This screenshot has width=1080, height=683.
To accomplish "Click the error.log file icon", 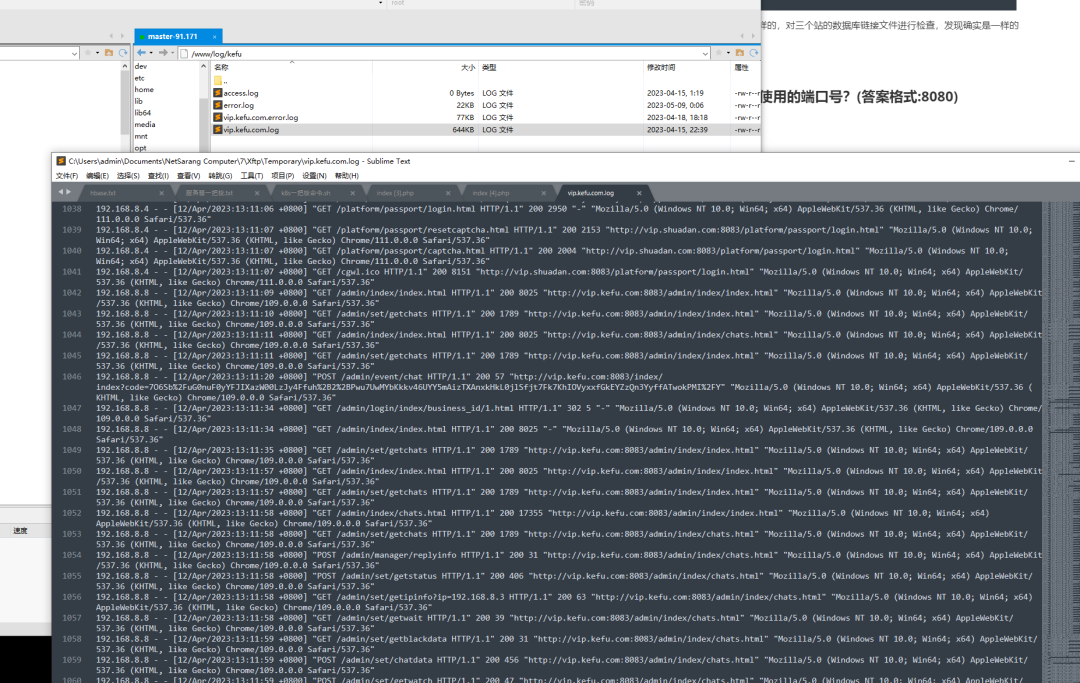I will [218, 105].
